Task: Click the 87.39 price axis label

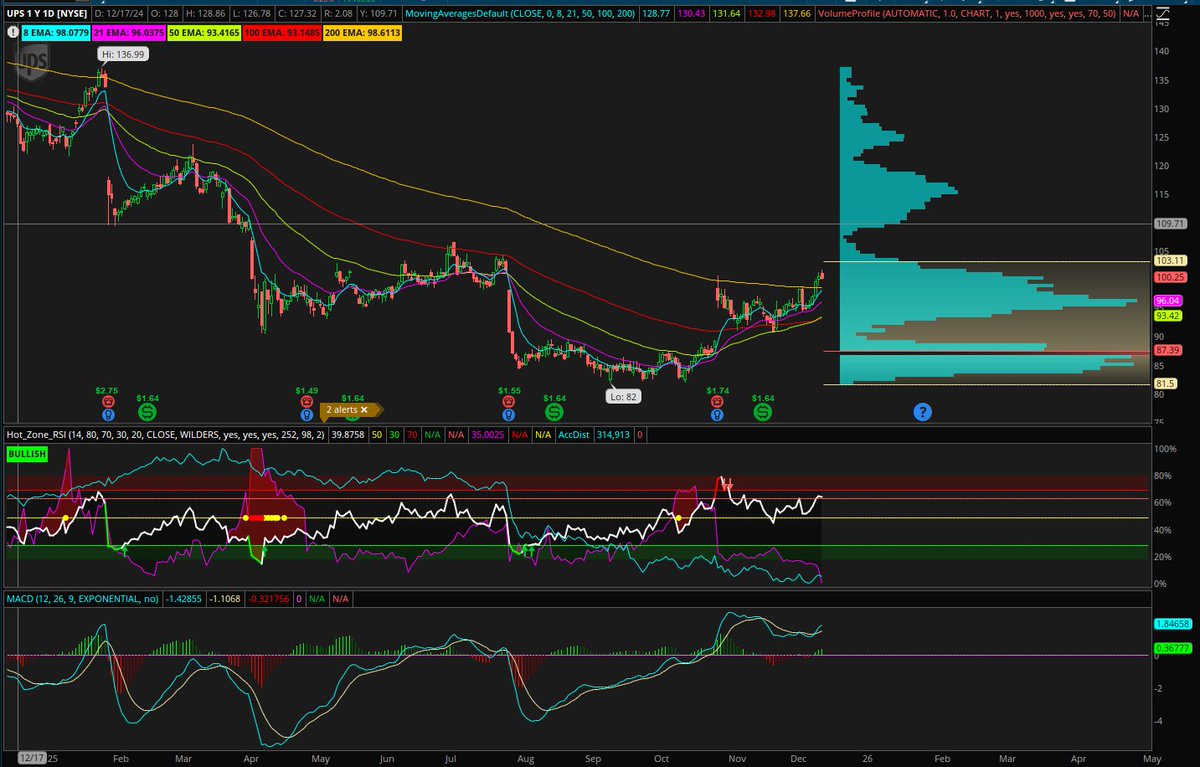Action: pos(1166,351)
